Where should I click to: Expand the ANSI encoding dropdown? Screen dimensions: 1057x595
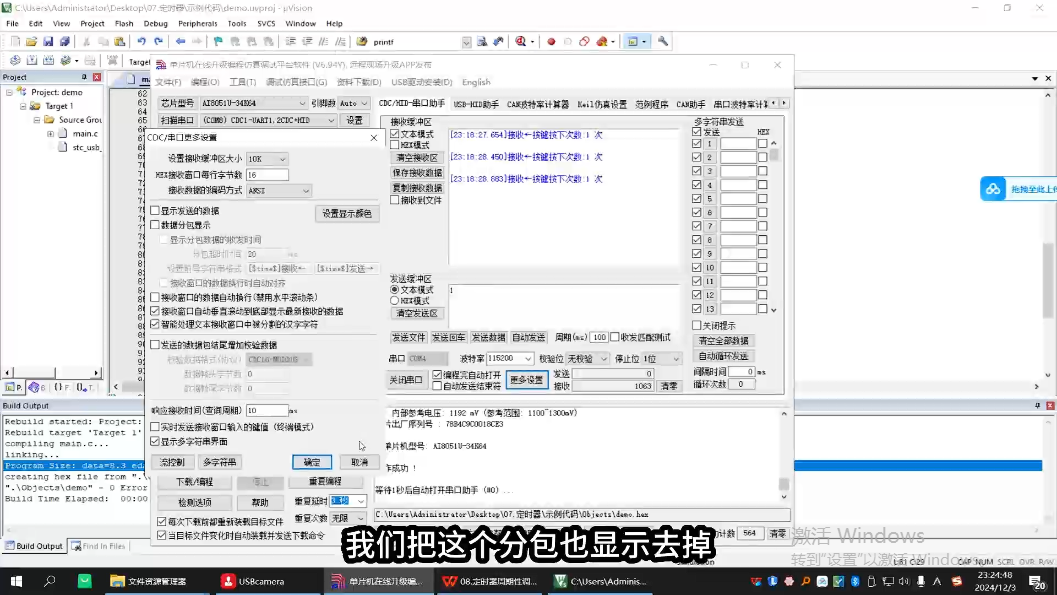click(x=278, y=191)
